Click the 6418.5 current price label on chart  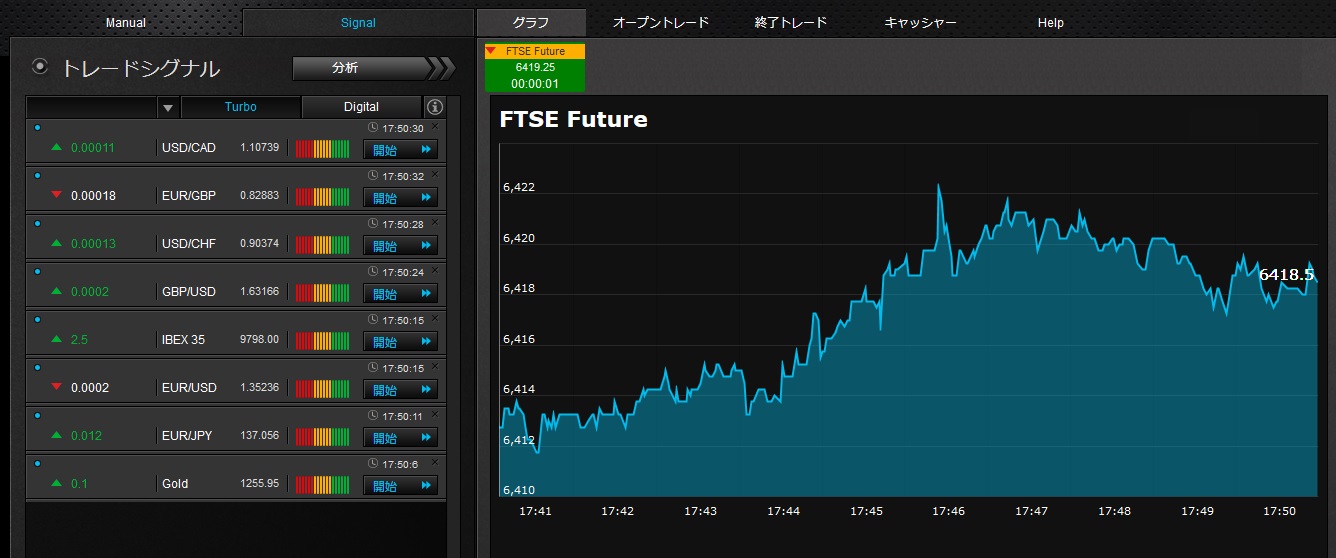pyautogui.click(x=1286, y=274)
